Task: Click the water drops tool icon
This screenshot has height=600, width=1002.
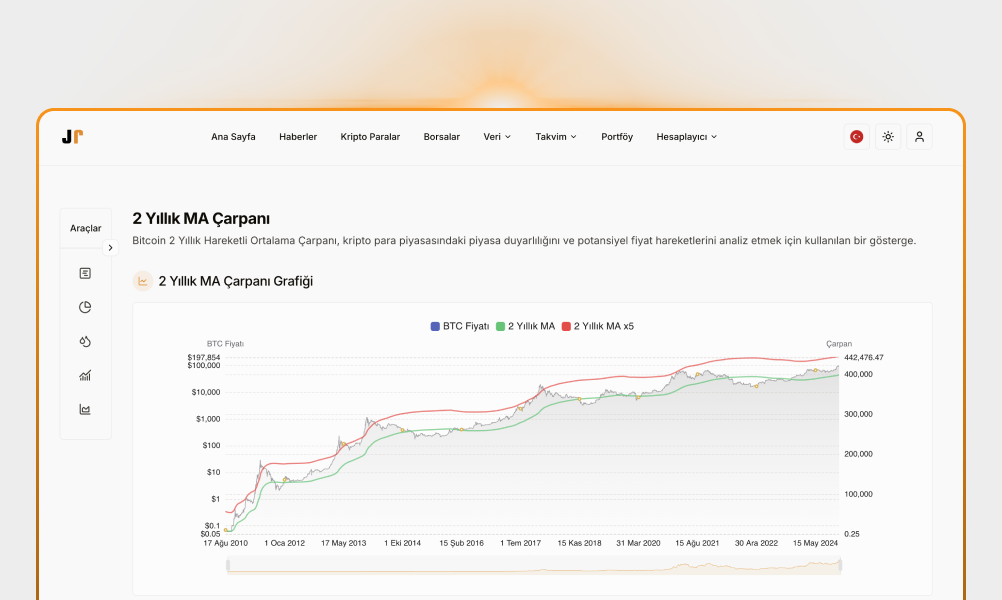Action: [x=85, y=341]
